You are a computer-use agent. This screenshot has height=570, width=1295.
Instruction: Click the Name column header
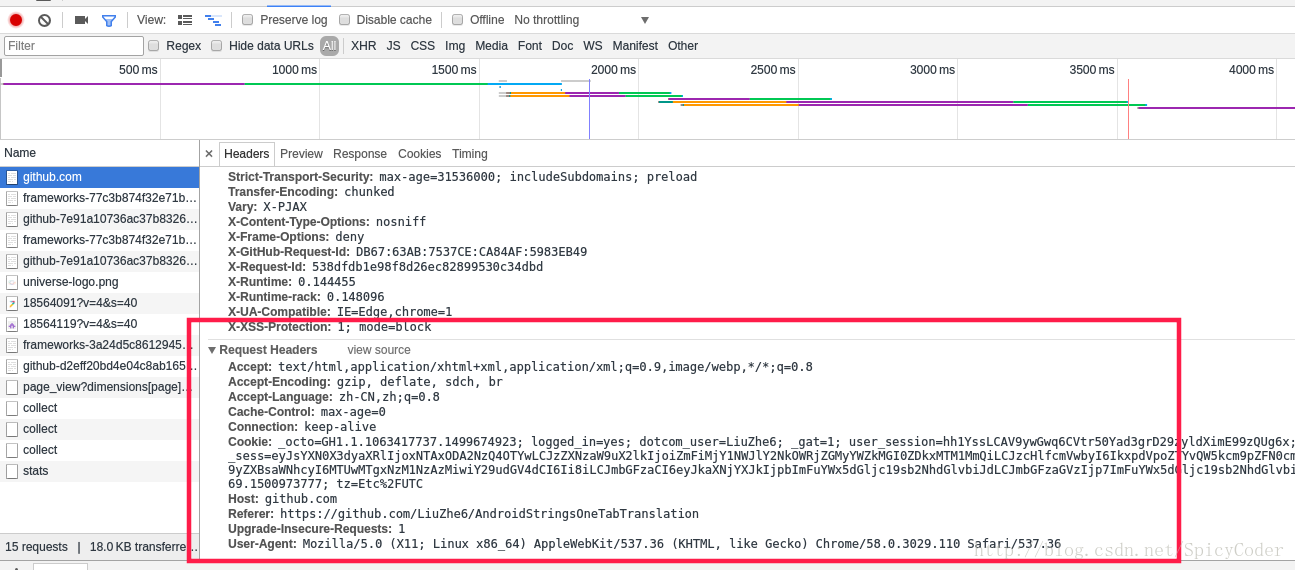(100, 153)
